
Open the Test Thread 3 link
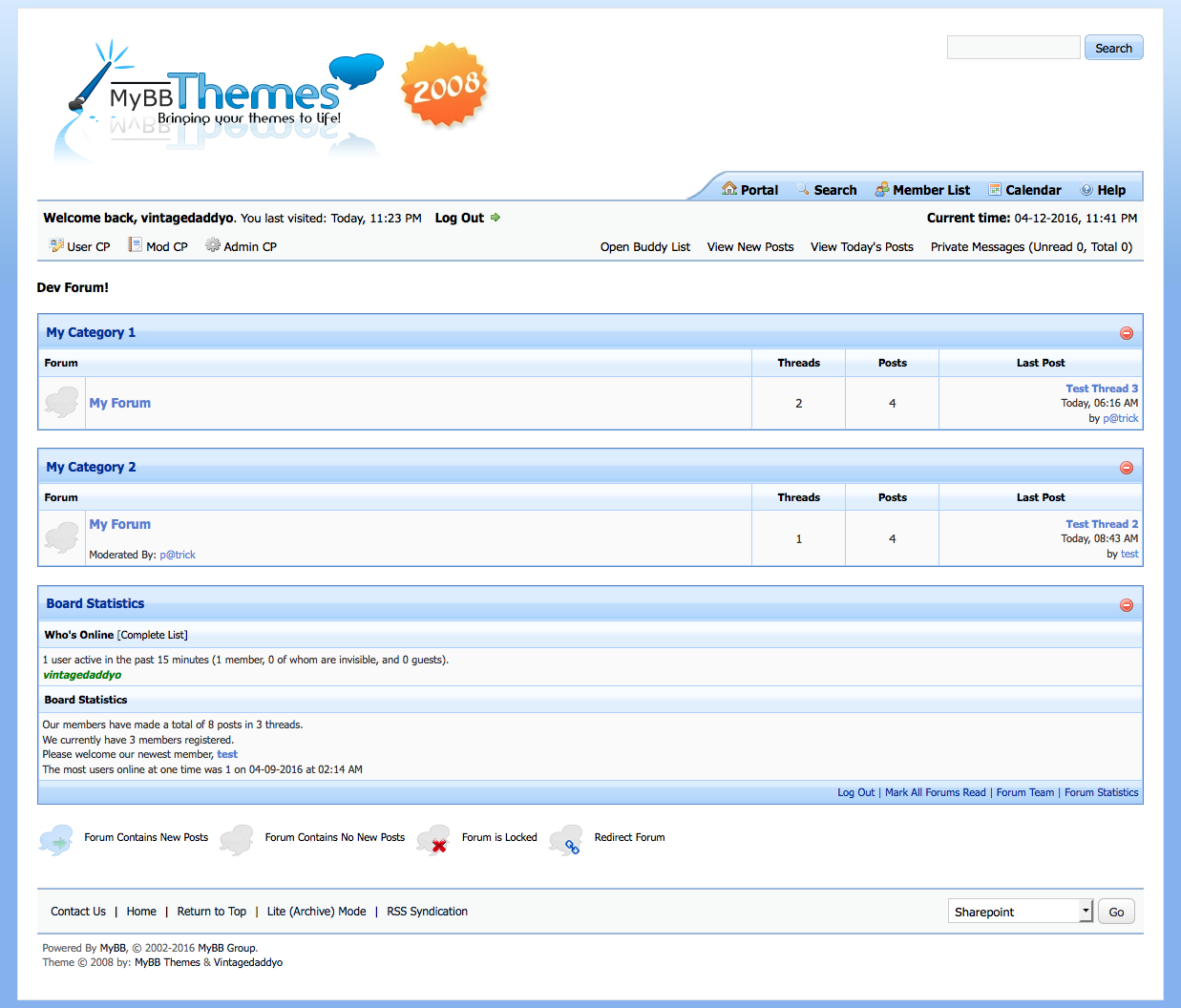pyautogui.click(x=1102, y=388)
